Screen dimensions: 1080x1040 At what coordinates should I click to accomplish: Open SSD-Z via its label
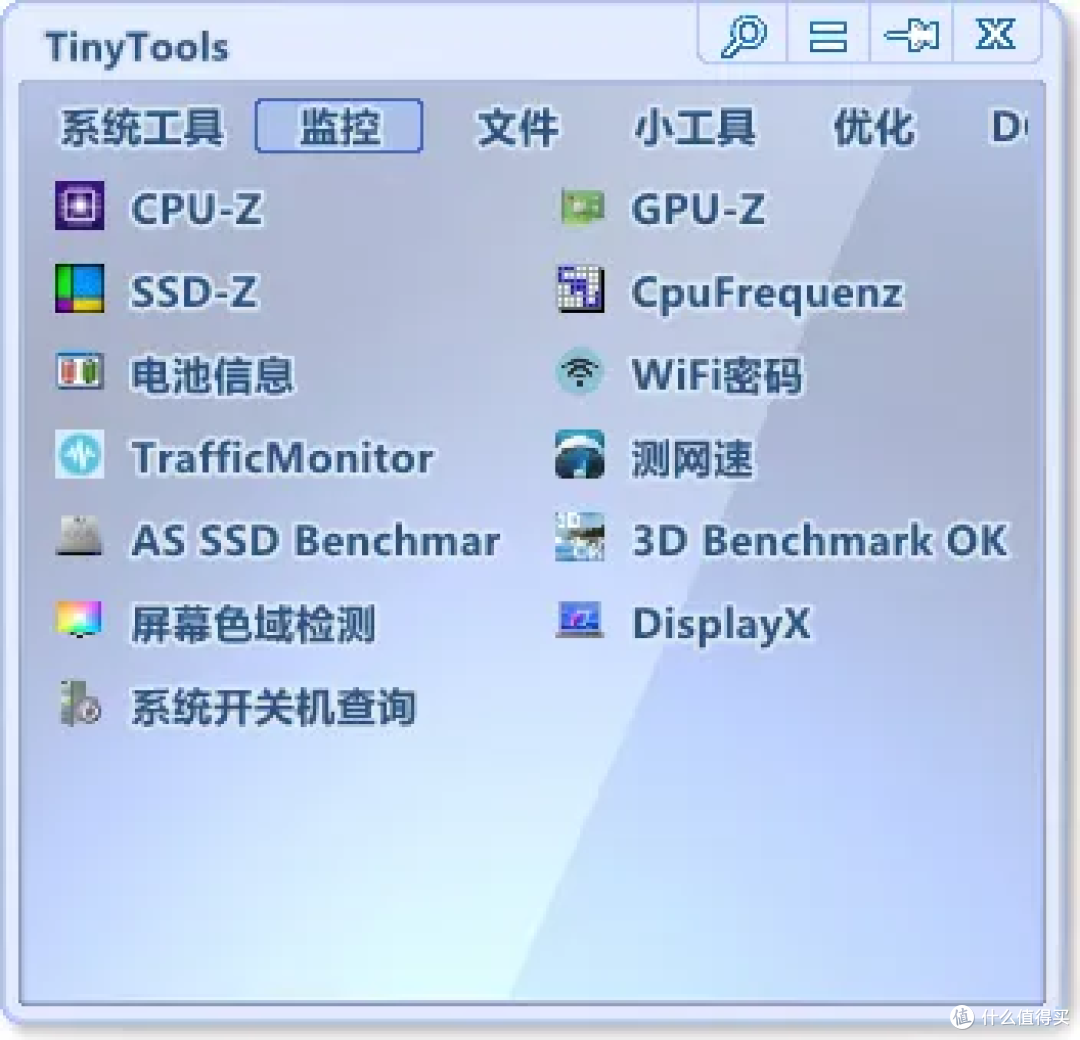tap(195, 291)
